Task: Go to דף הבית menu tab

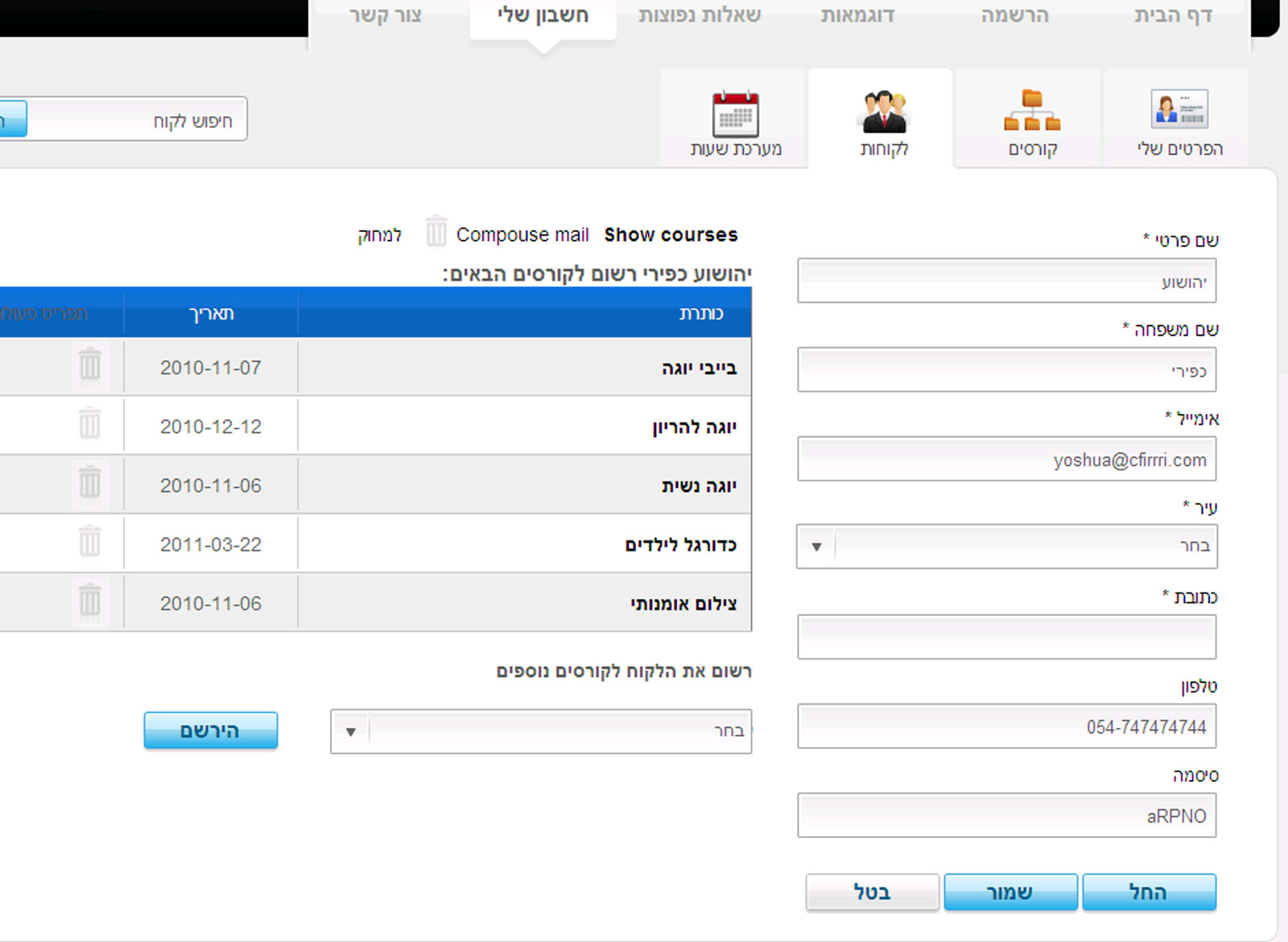Action: (x=1173, y=15)
